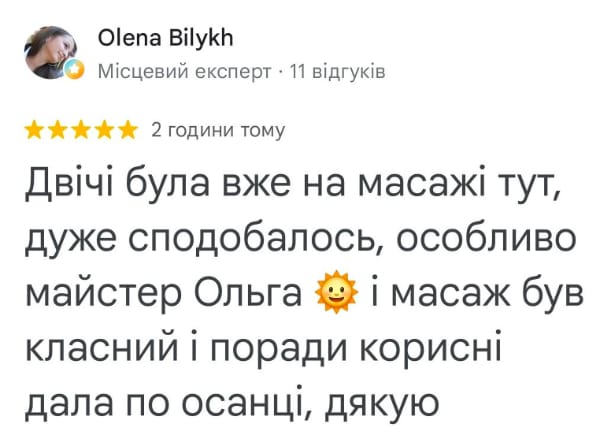This screenshot has width=600, height=438.
Task: Click the first rating star
Action: tap(35, 130)
